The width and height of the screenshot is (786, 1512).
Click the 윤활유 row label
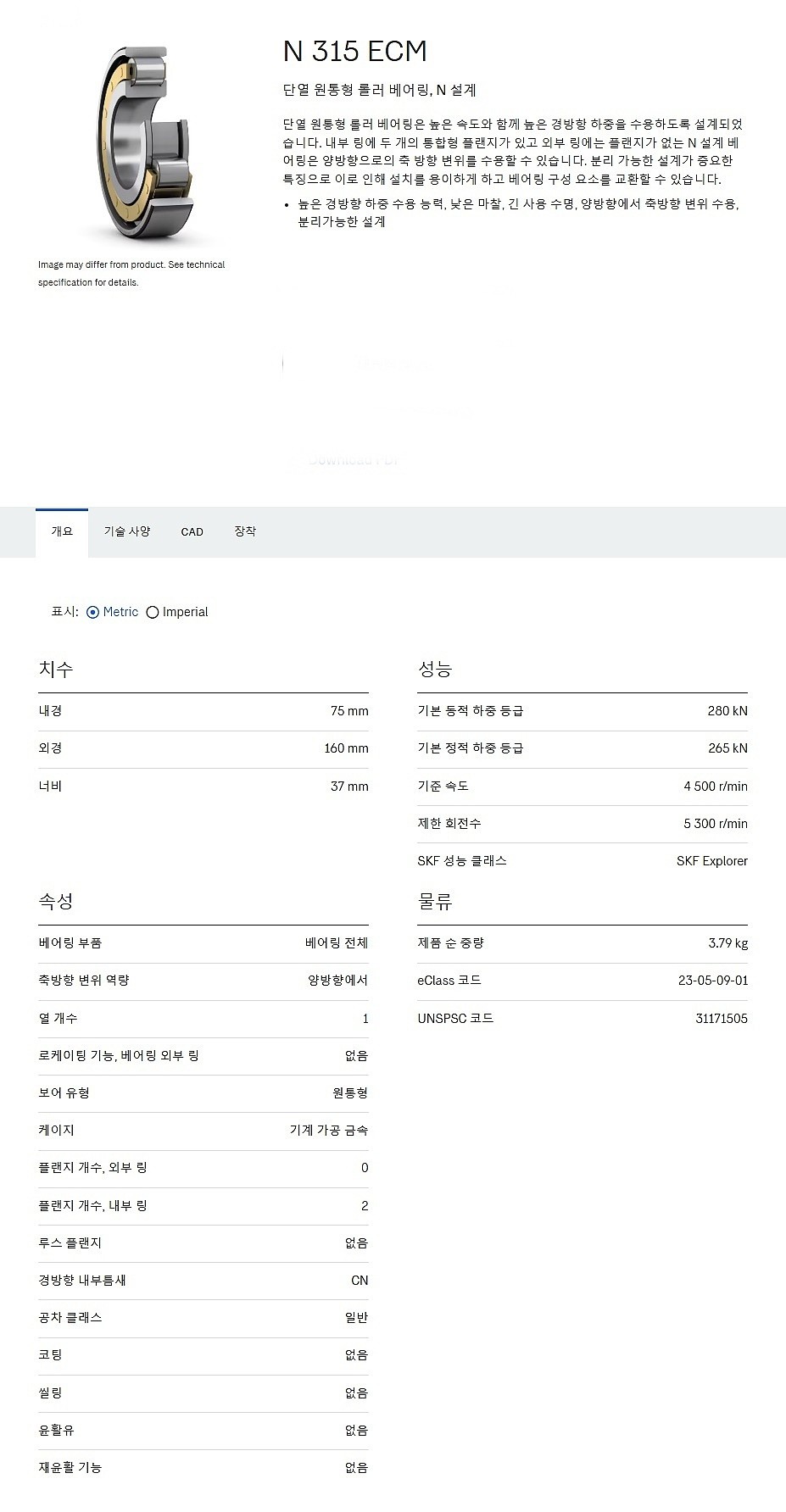(56, 1431)
